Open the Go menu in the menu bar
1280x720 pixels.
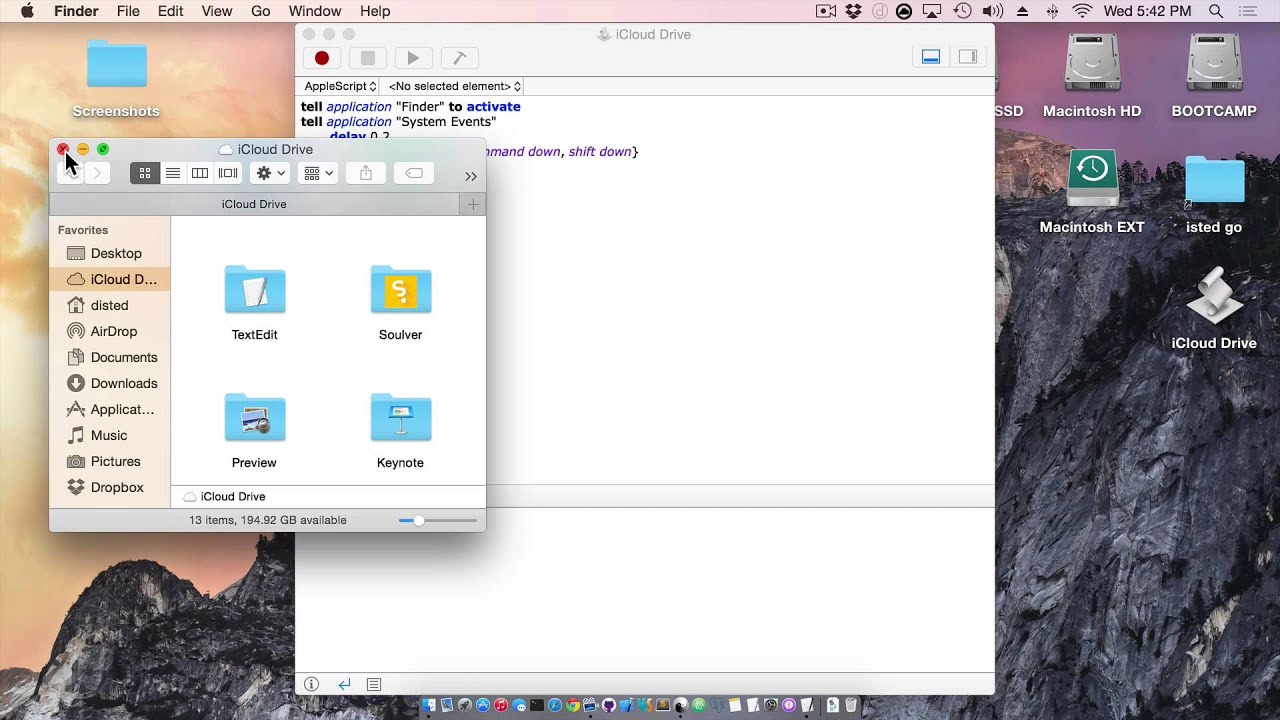(x=260, y=11)
